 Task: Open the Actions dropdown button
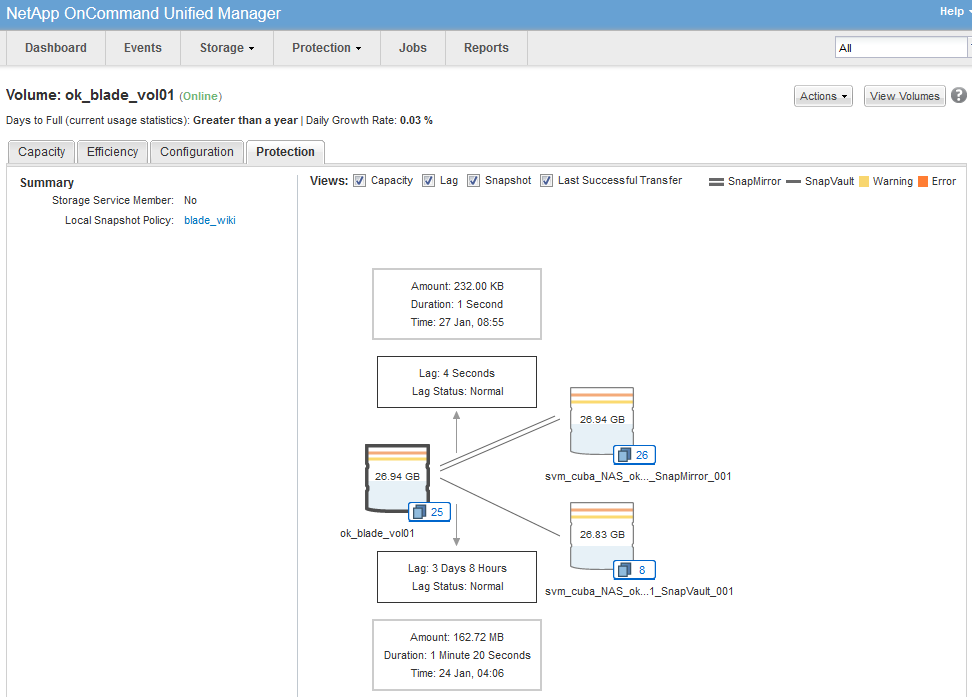[x=823, y=96]
